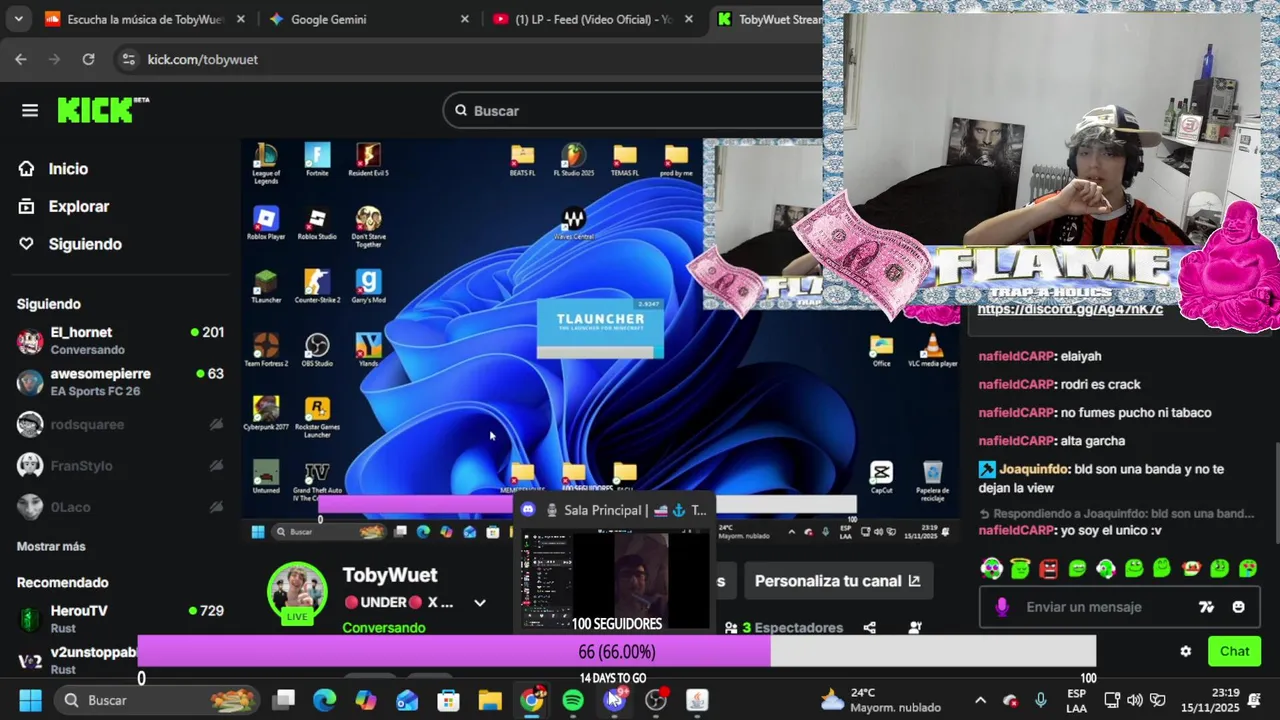Screen dimensions: 1280x720
Task: Pick the headphones frog emote
Action: 991,569
